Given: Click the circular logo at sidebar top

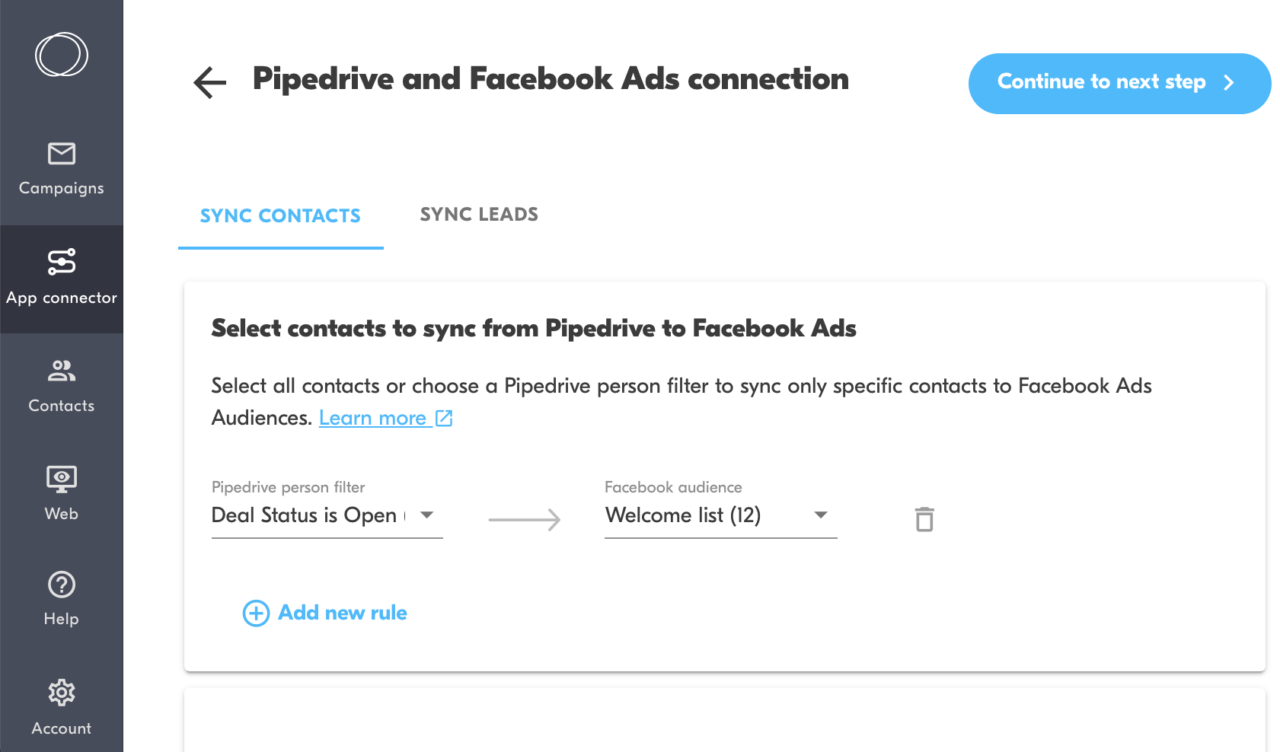Looking at the screenshot, I should click(61, 56).
